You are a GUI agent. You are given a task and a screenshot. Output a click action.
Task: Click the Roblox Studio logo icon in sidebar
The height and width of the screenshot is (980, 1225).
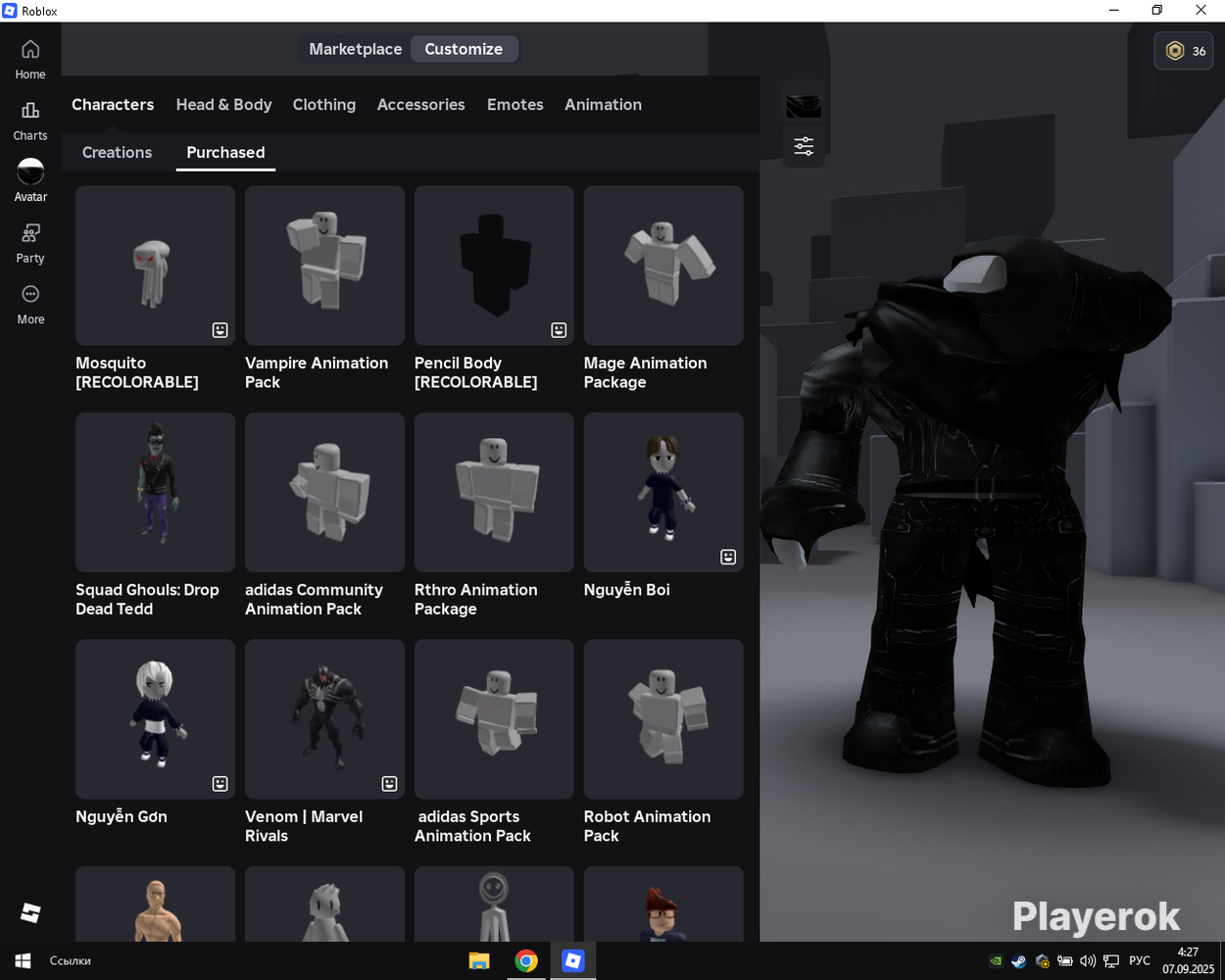tap(30, 913)
